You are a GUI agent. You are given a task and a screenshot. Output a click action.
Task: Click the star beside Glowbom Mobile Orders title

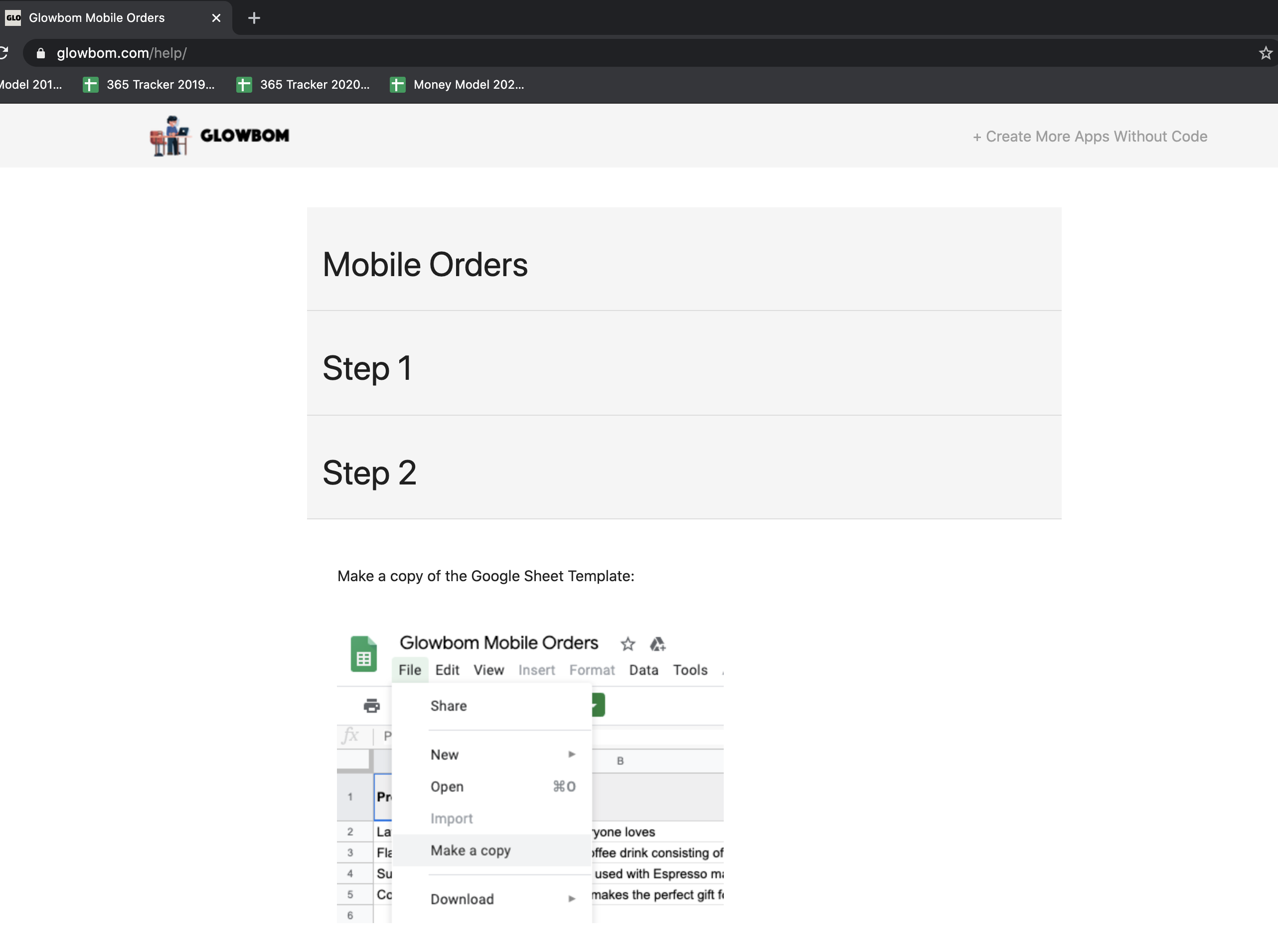(x=628, y=643)
